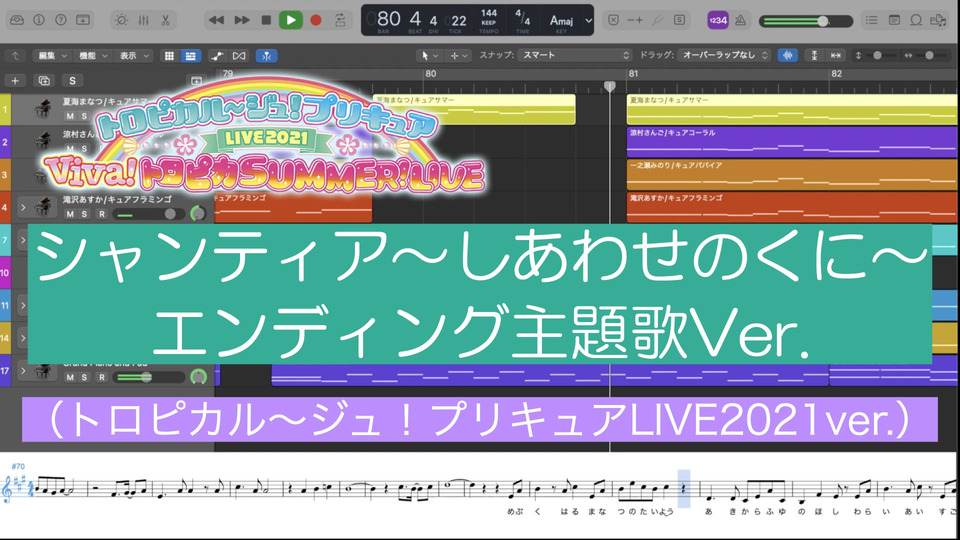Open the pointer left-click tool menu
The image size is (960, 540).
pyautogui.click(x=429, y=56)
